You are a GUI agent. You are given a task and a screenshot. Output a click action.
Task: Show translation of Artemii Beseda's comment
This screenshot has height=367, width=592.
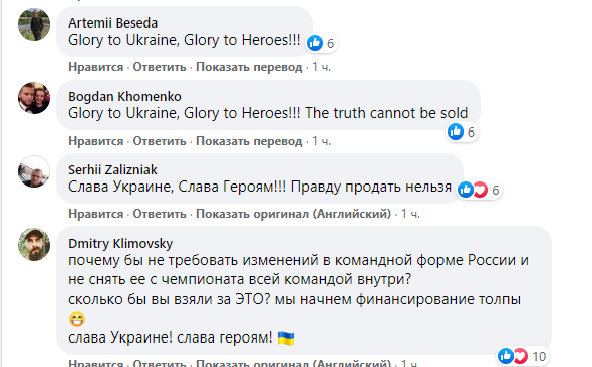coord(249,67)
